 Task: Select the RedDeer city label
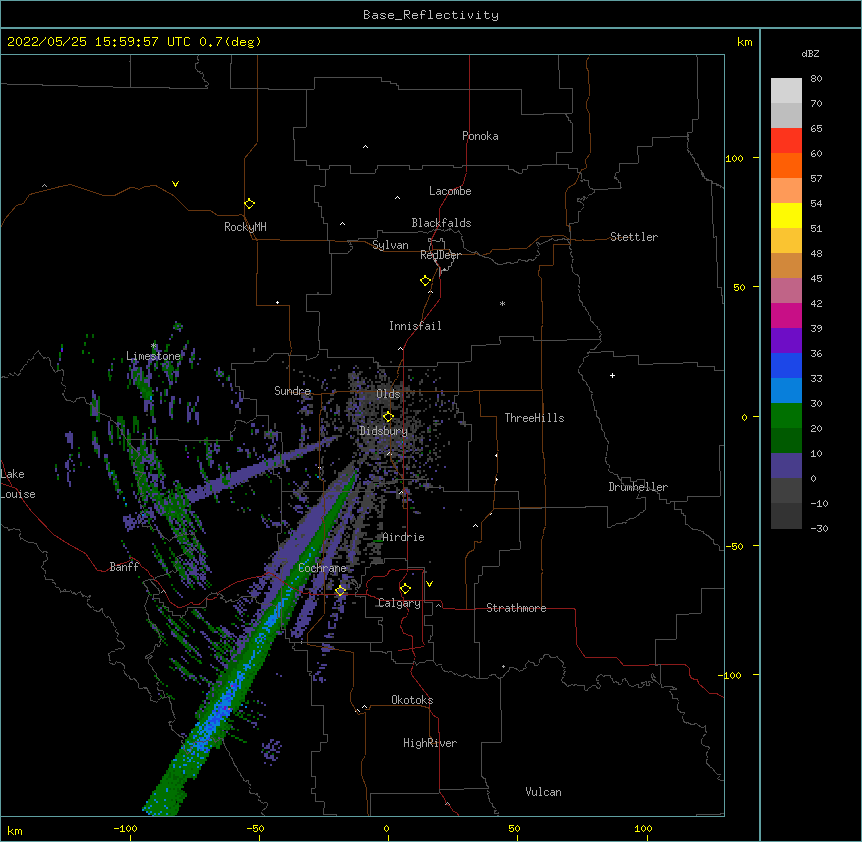pyautogui.click(x=440, y=255)
